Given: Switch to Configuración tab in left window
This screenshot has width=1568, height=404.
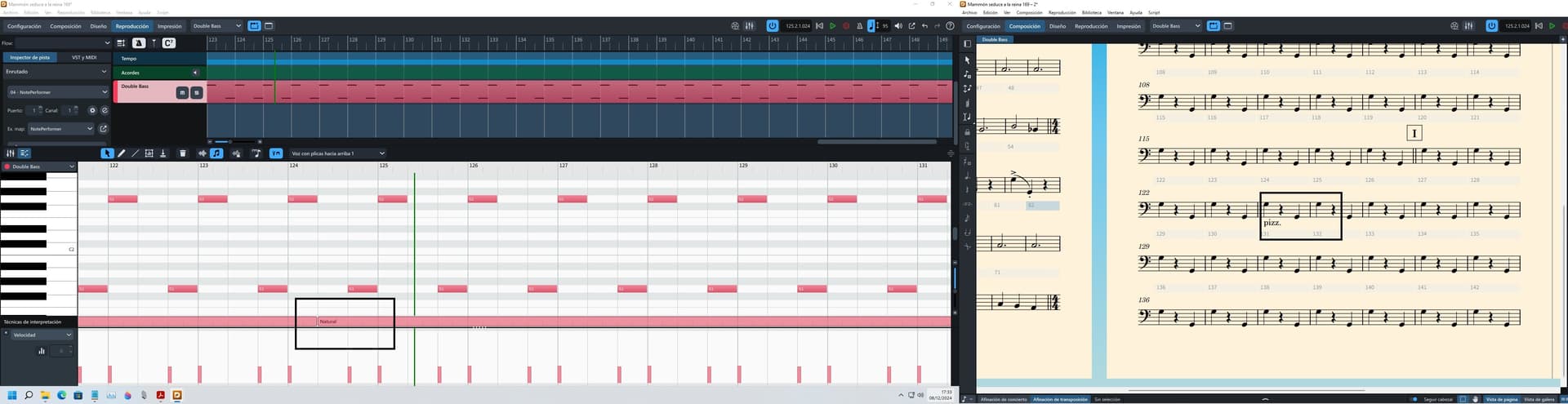Looking at the screenshot, I should point(24,26).
